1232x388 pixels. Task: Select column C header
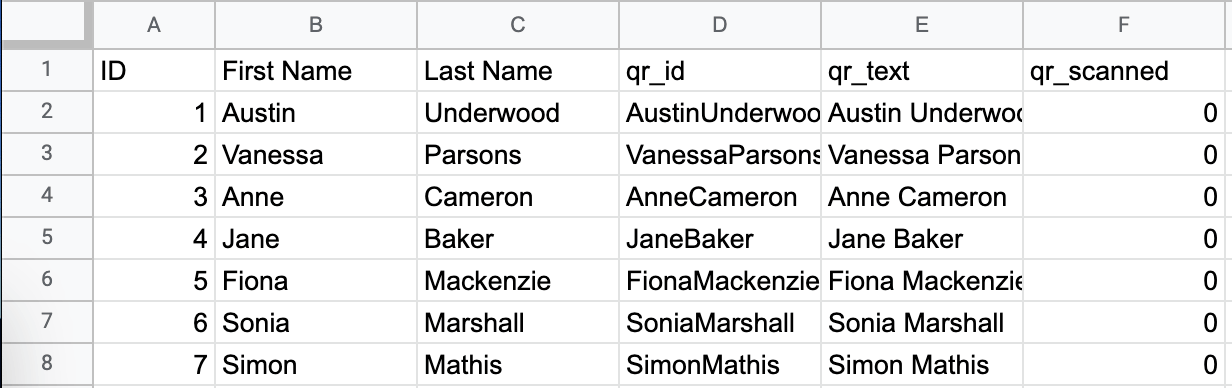pos(517,26)
